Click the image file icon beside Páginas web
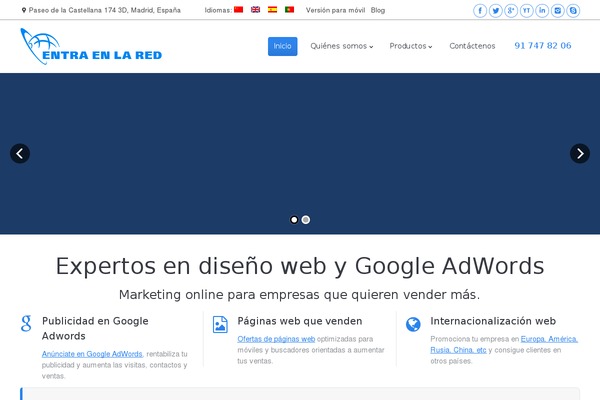Screen dimensions: 600x400 [x=220, y=325]
